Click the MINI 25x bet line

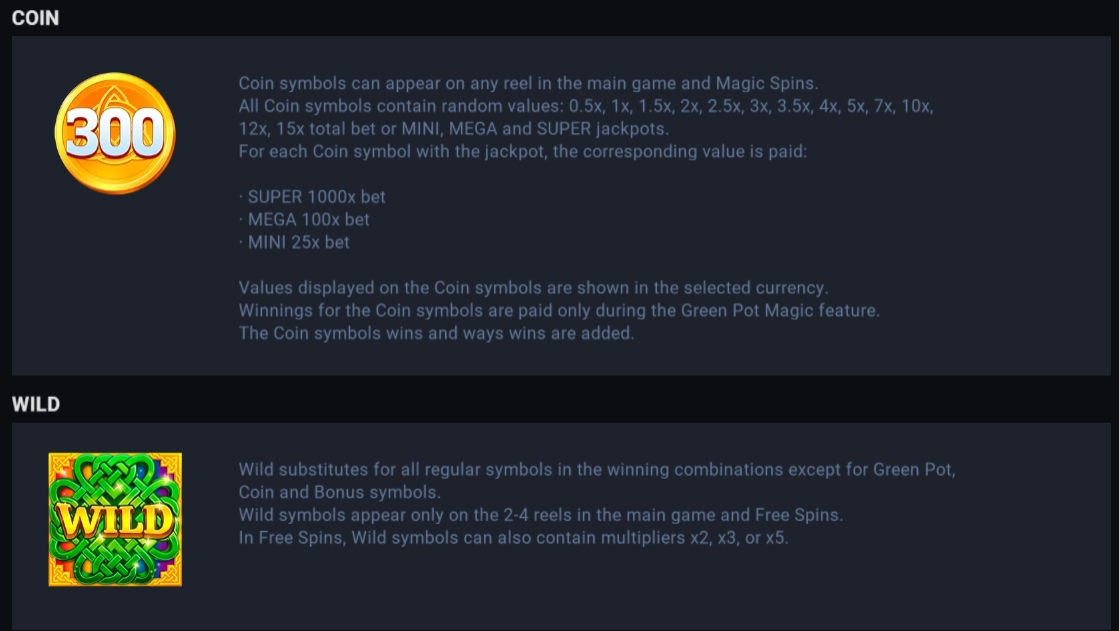(x=294, y=242)
